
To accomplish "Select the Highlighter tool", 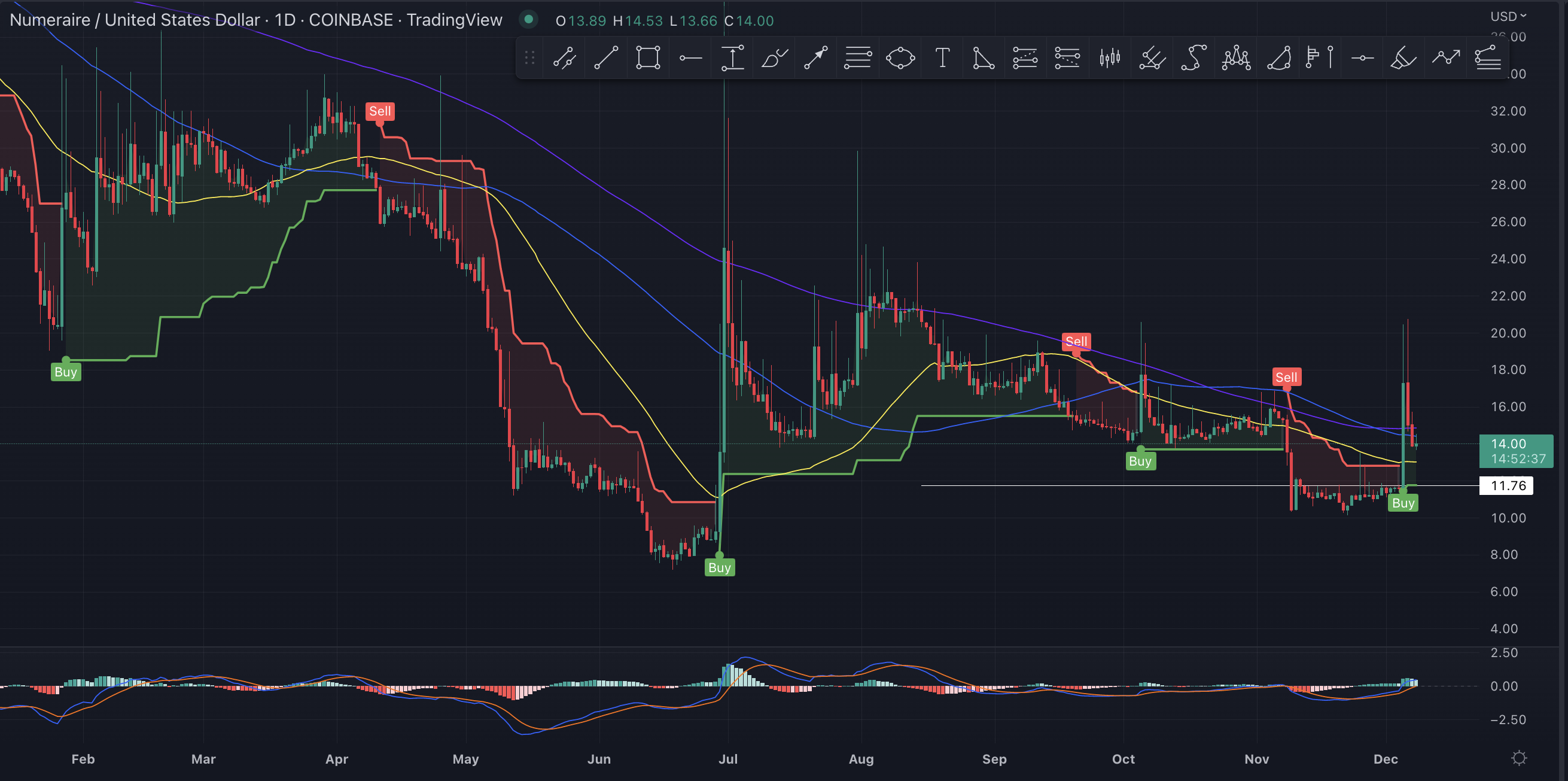I will (x=1403, y=58).
